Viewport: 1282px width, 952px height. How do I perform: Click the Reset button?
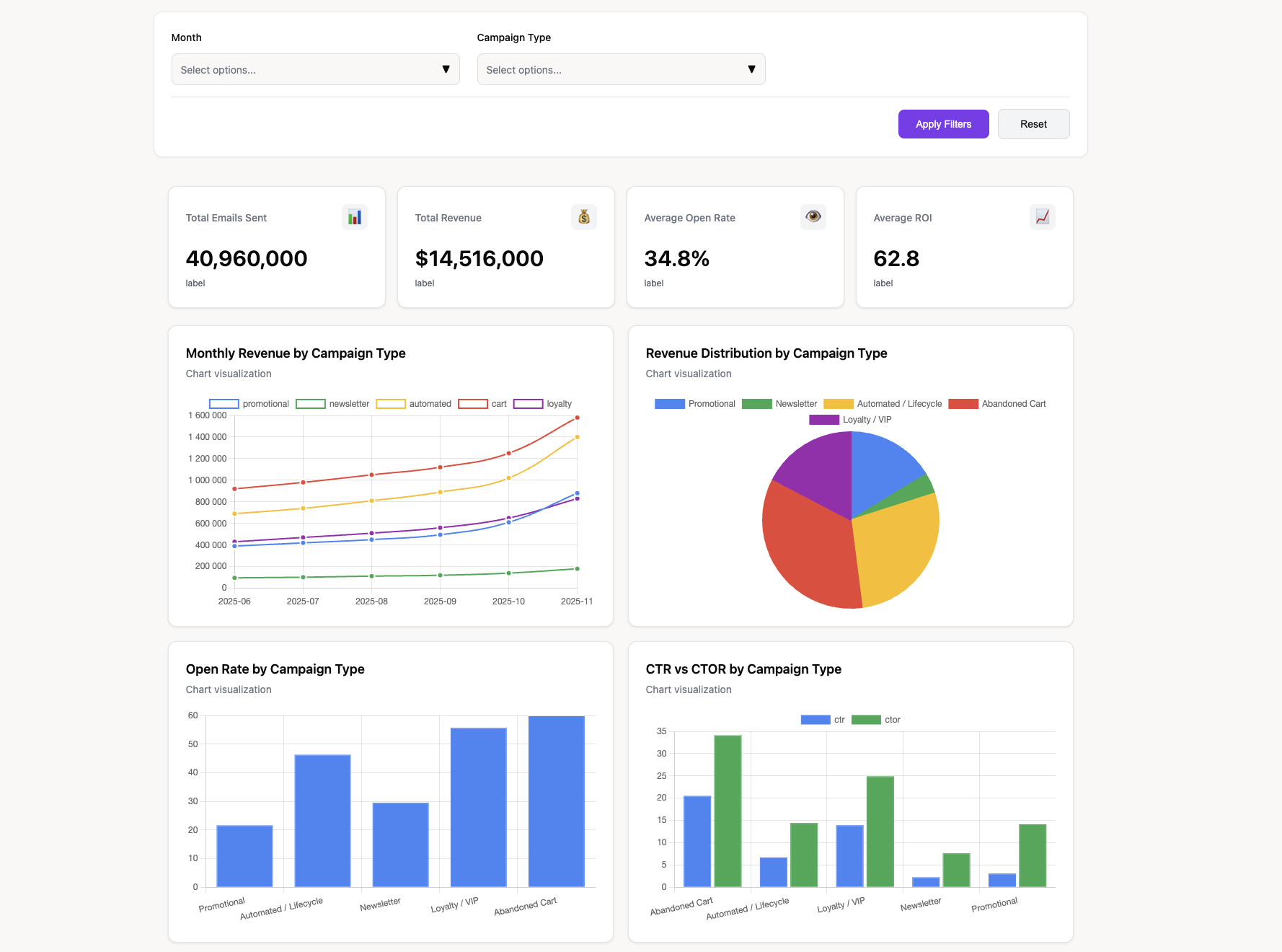coord(1033,124)
